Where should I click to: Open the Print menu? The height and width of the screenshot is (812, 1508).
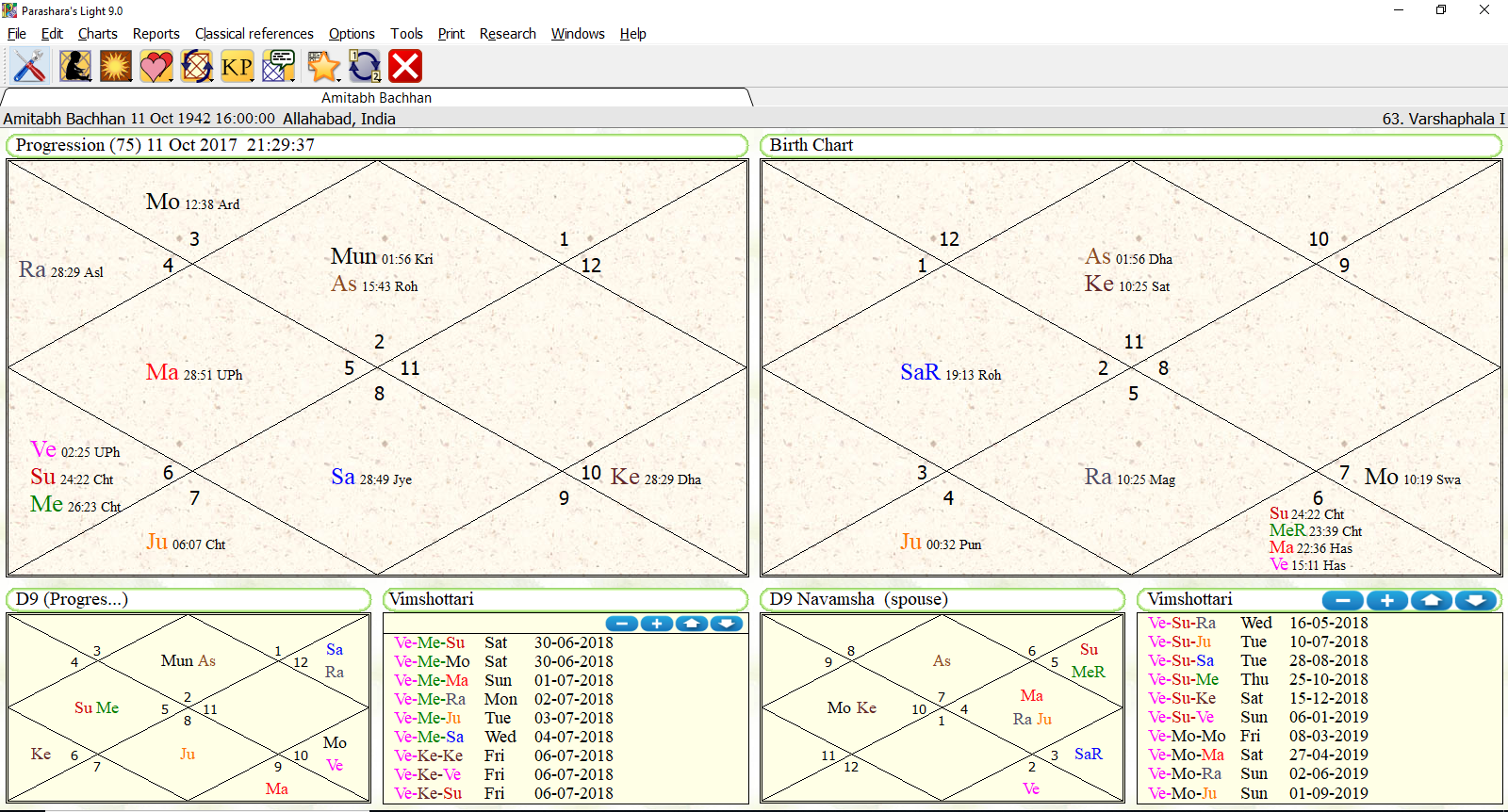pos(451,34)
